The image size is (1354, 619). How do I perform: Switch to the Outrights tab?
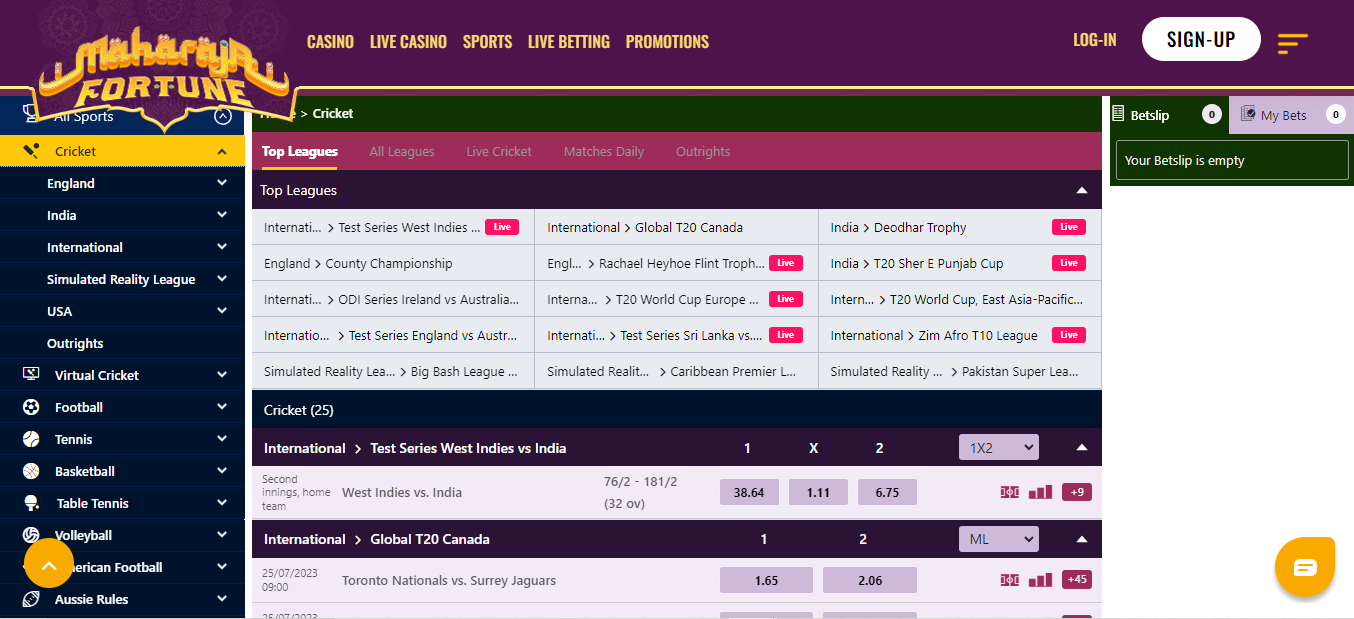(703, 152)
